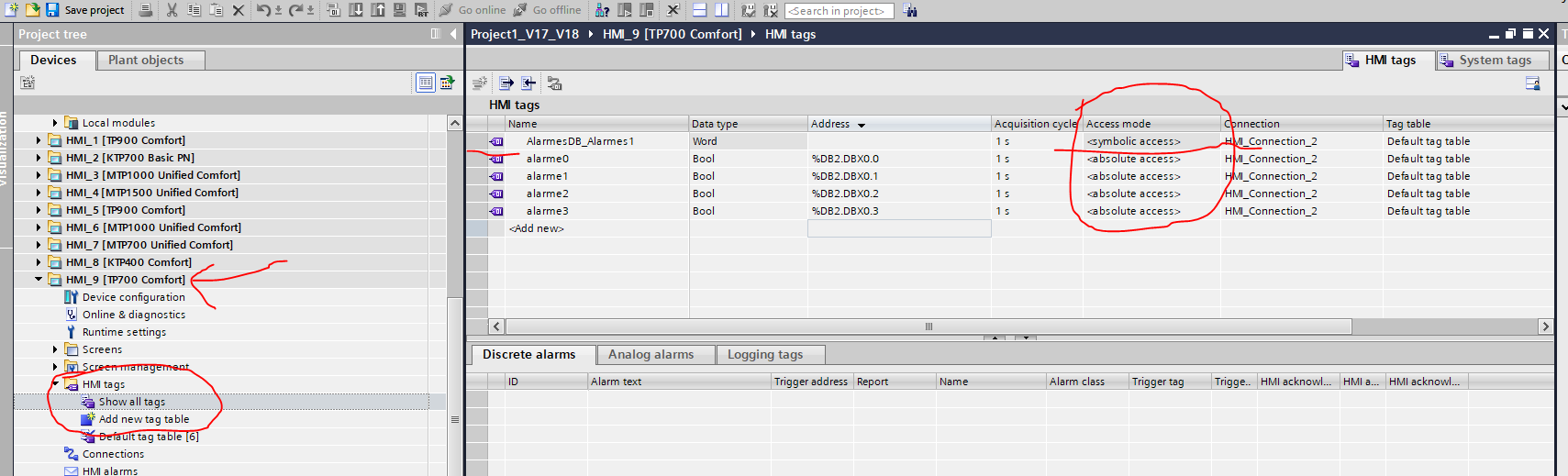Select Show all tags
Screen dimensions: 1568x476
pyautogui.click(x=132, y=402)
